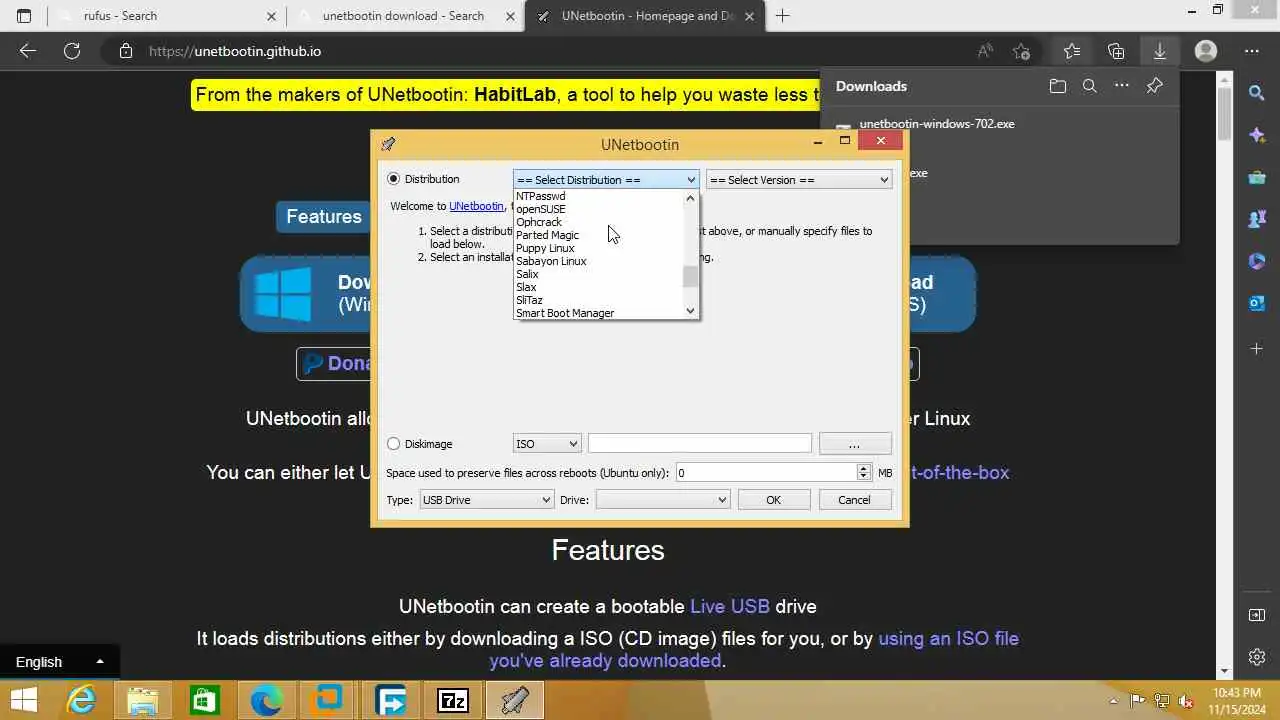Open the HabitLab link in the banner
Screen dimensions: 1280x720
tap(516, 95)
